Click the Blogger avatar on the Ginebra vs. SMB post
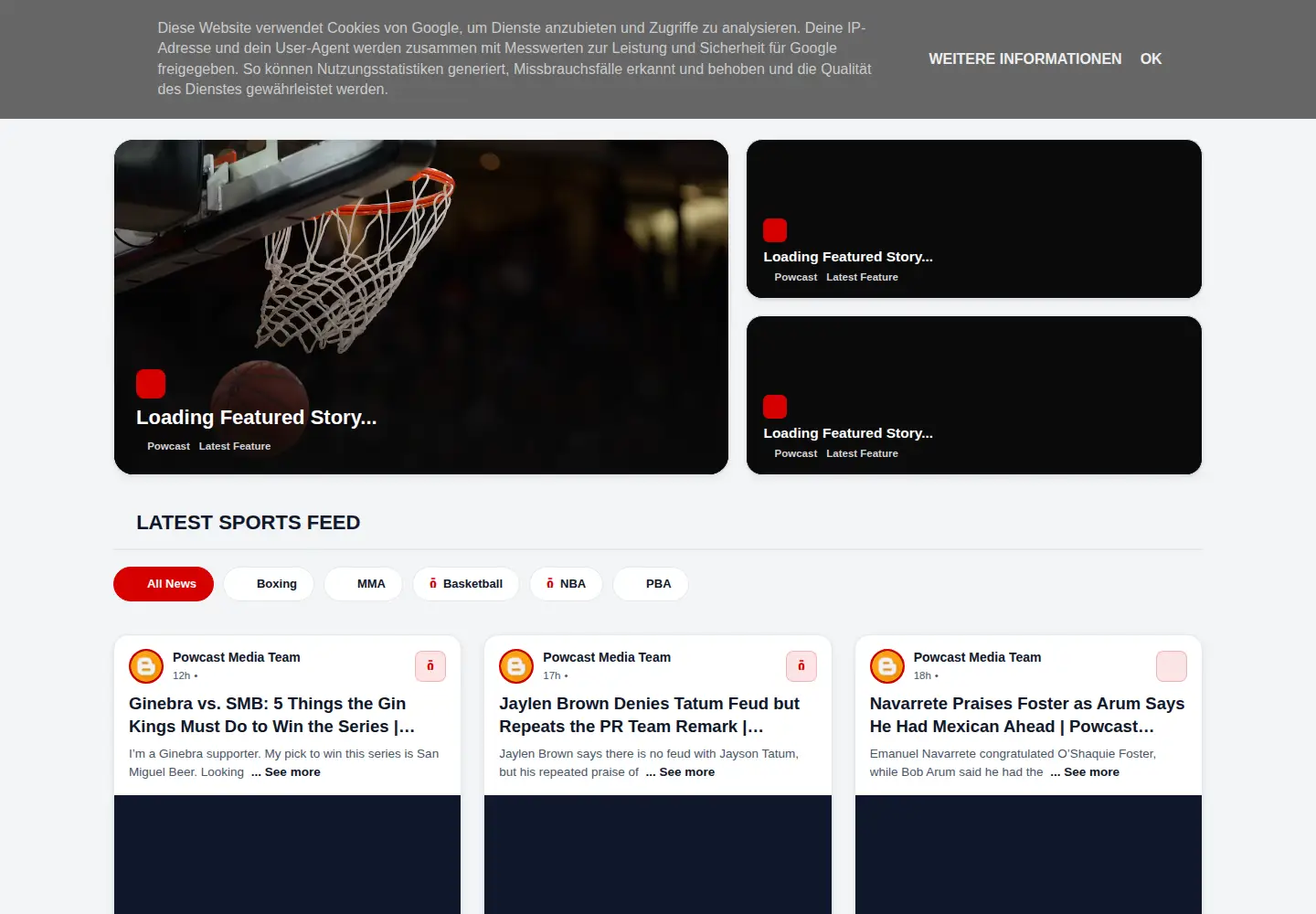This screenshot has height=914, width=1316. (x=146, y=666)
